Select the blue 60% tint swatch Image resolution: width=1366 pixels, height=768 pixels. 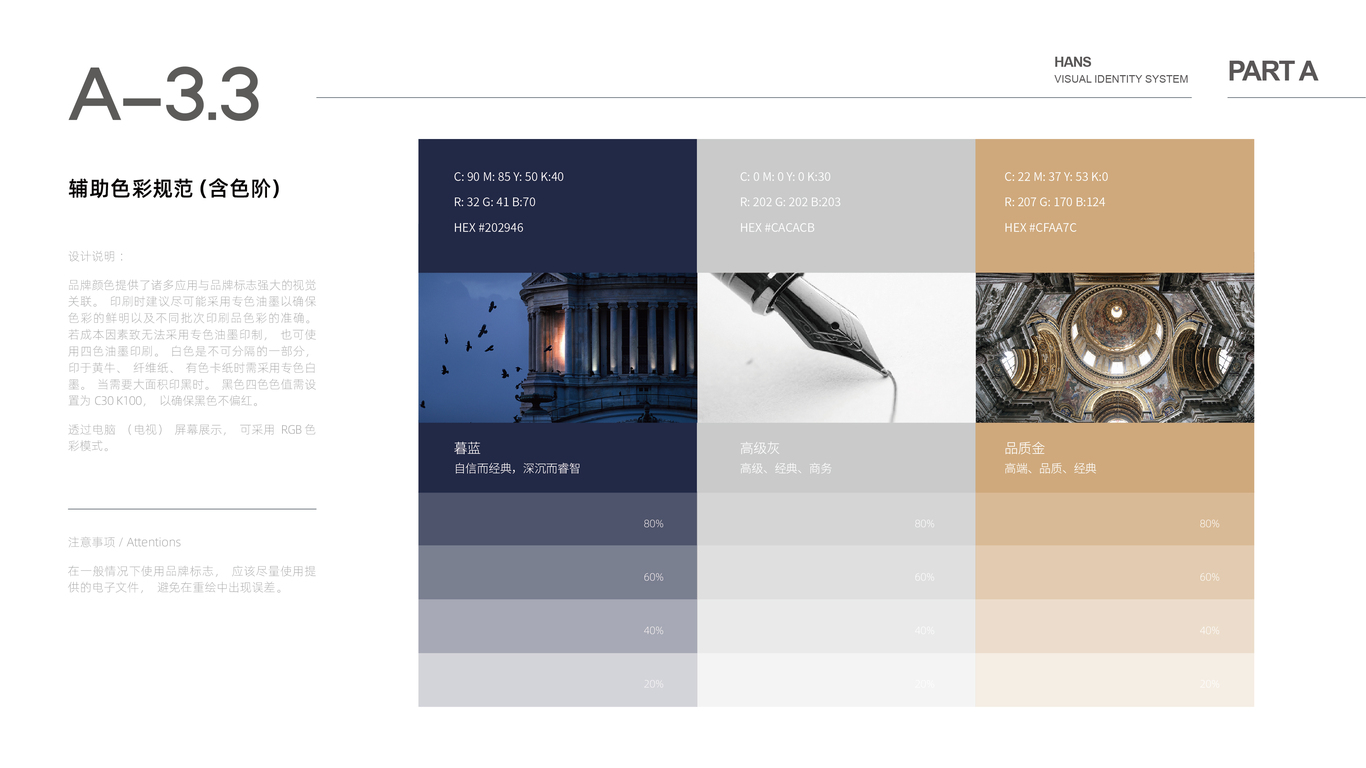(557, 572)
